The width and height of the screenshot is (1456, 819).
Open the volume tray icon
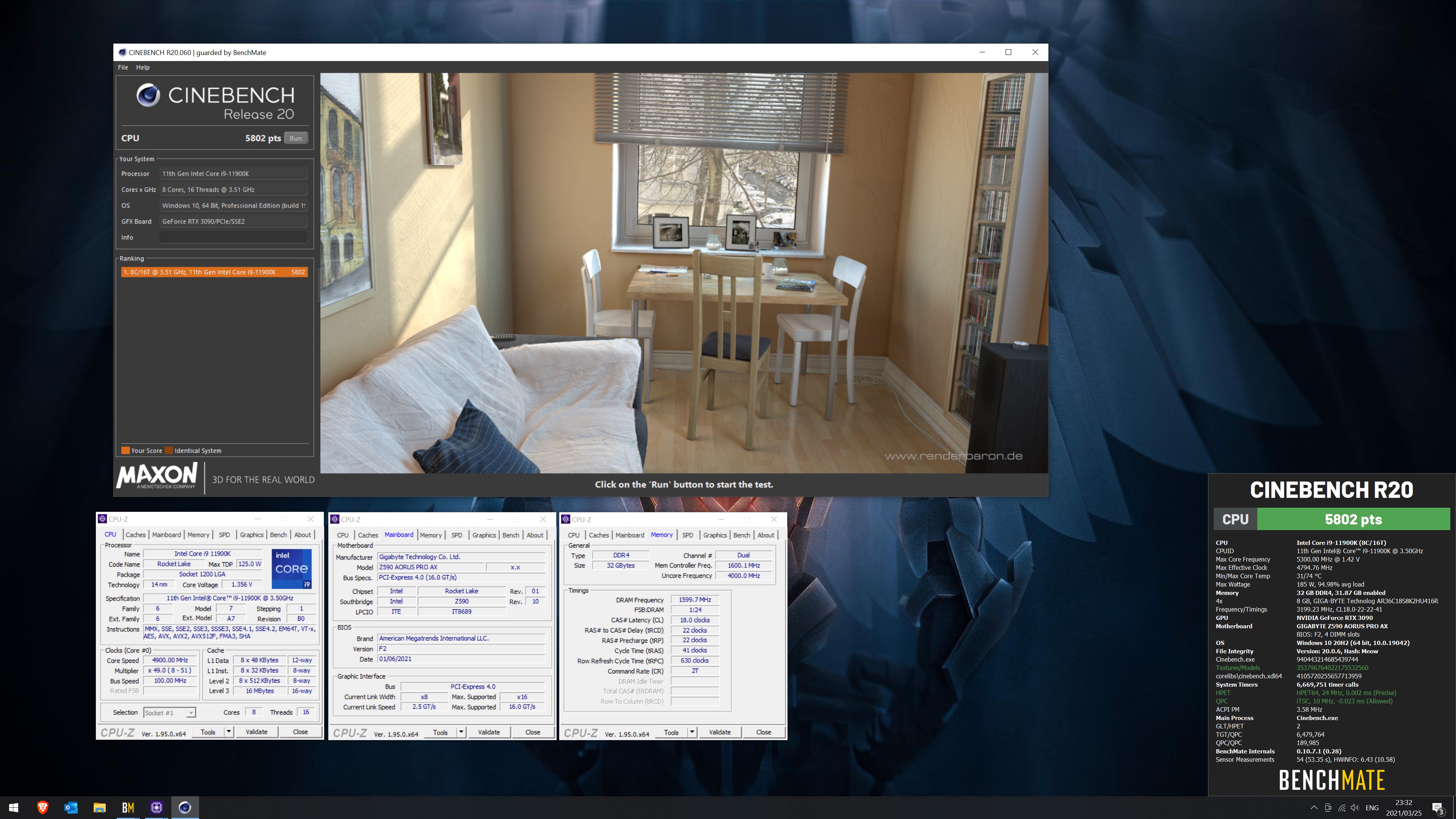tap(1355, 808)
